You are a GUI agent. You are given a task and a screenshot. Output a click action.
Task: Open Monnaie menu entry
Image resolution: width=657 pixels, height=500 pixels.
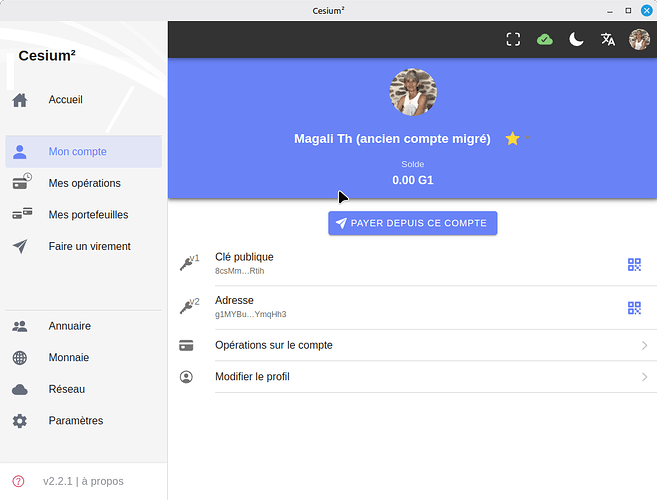(x=83, y=358)
